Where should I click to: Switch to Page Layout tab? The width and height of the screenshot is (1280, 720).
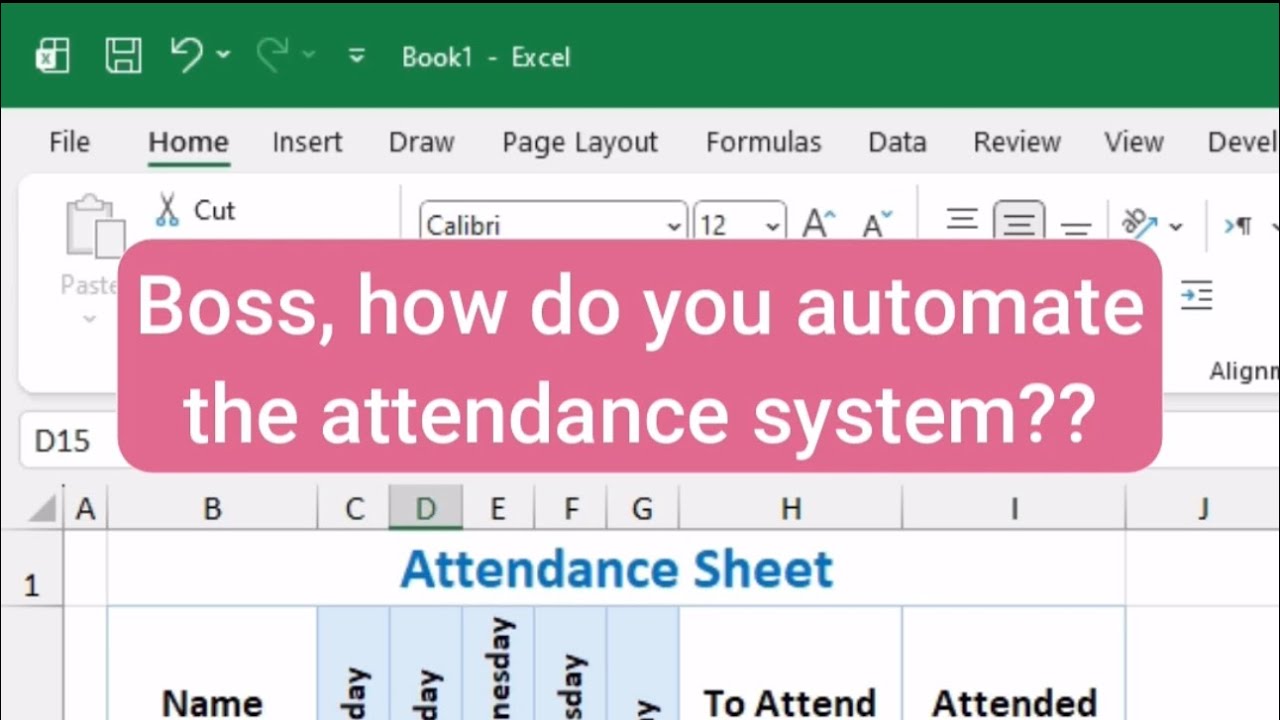point(580,142)
